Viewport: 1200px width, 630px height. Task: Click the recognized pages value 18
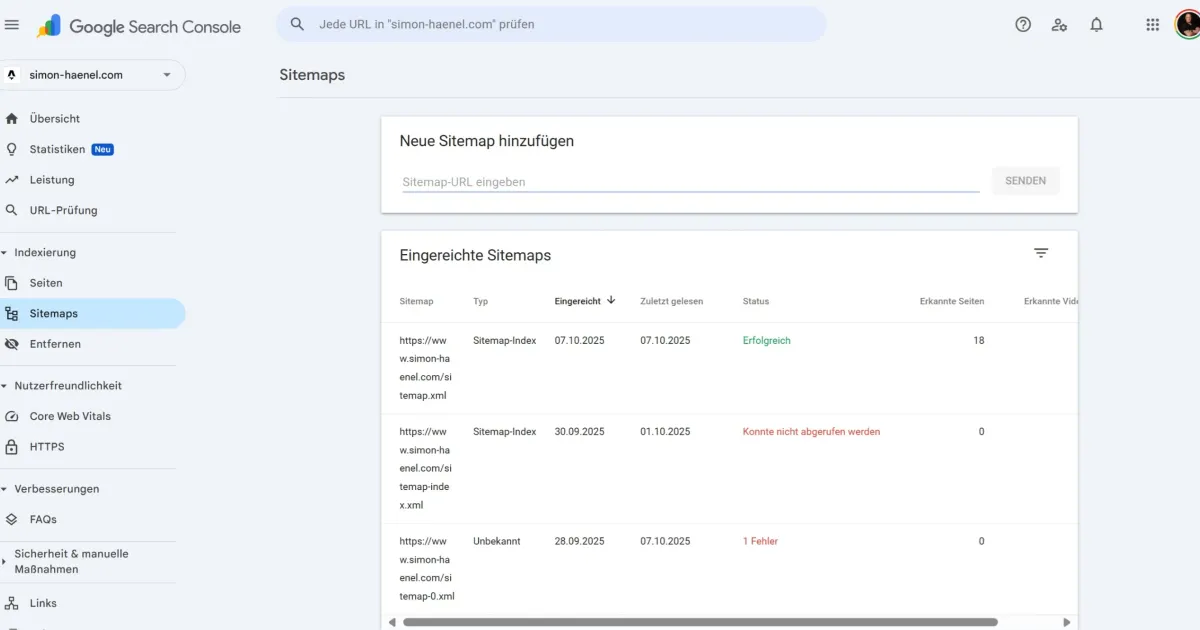point(979,340)
